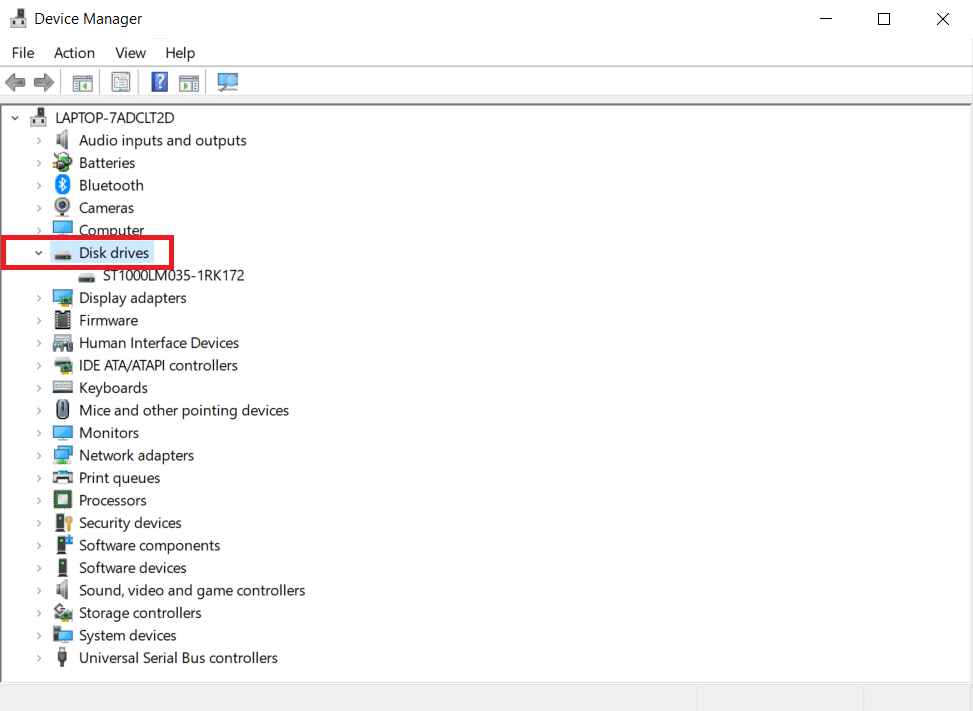Open the File menu
The width and height of the screenshot is (973, 711).
point(22,52)
